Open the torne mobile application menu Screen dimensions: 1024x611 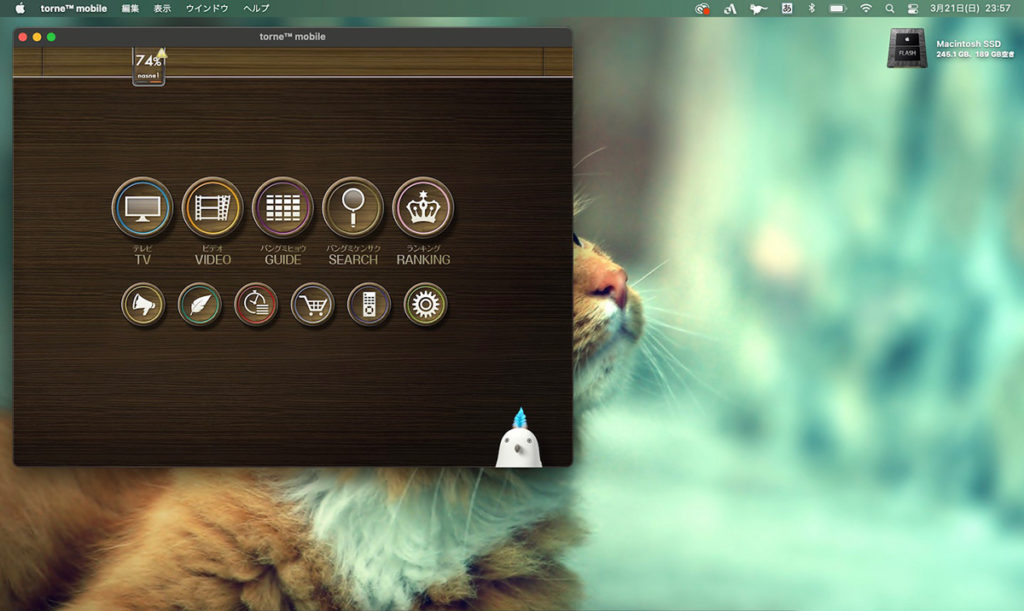tap(73, 8)
